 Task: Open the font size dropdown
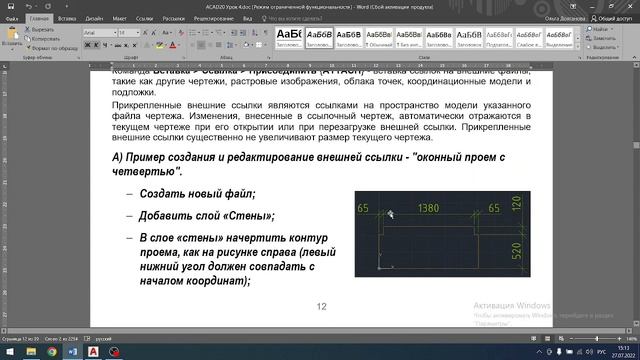[138, 33]
